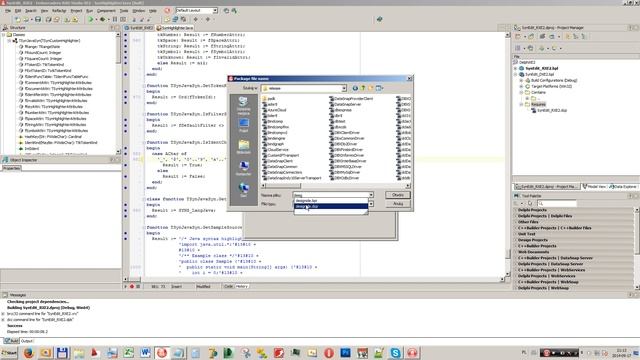This screenshot has width=640, height=360.
Task: Switch to SynHighlighterJava editor tab
Action: 175,28
